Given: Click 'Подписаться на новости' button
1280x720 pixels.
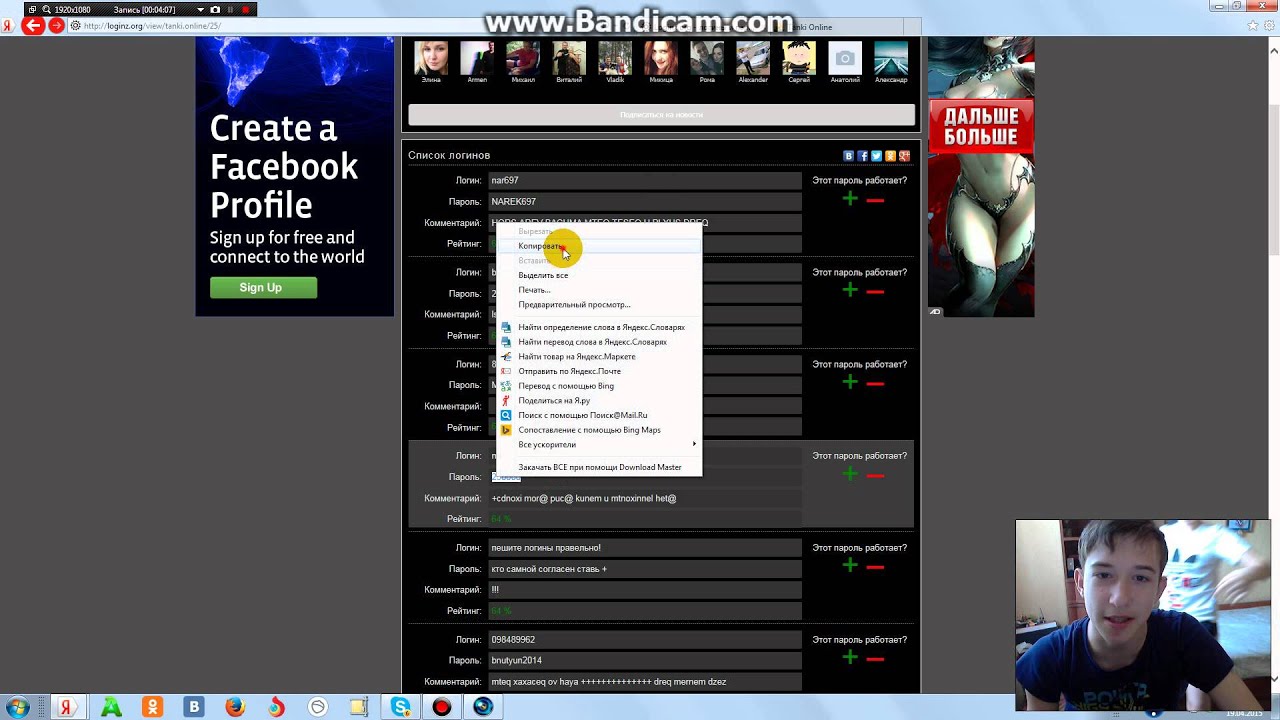Looking at the screenshot, I should pyautogui.click(x=661, y=115).
